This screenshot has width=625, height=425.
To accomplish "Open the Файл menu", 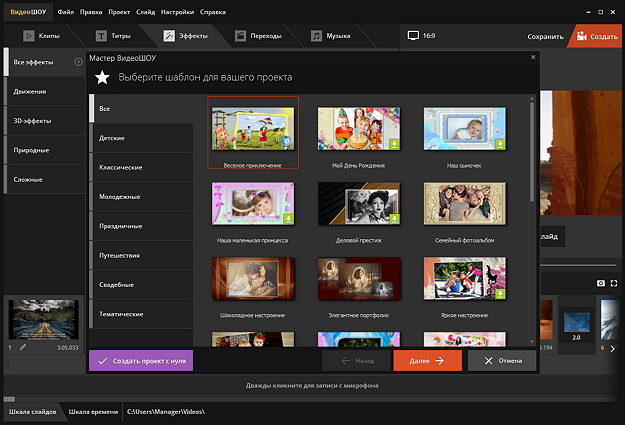I will pos(66,10).
